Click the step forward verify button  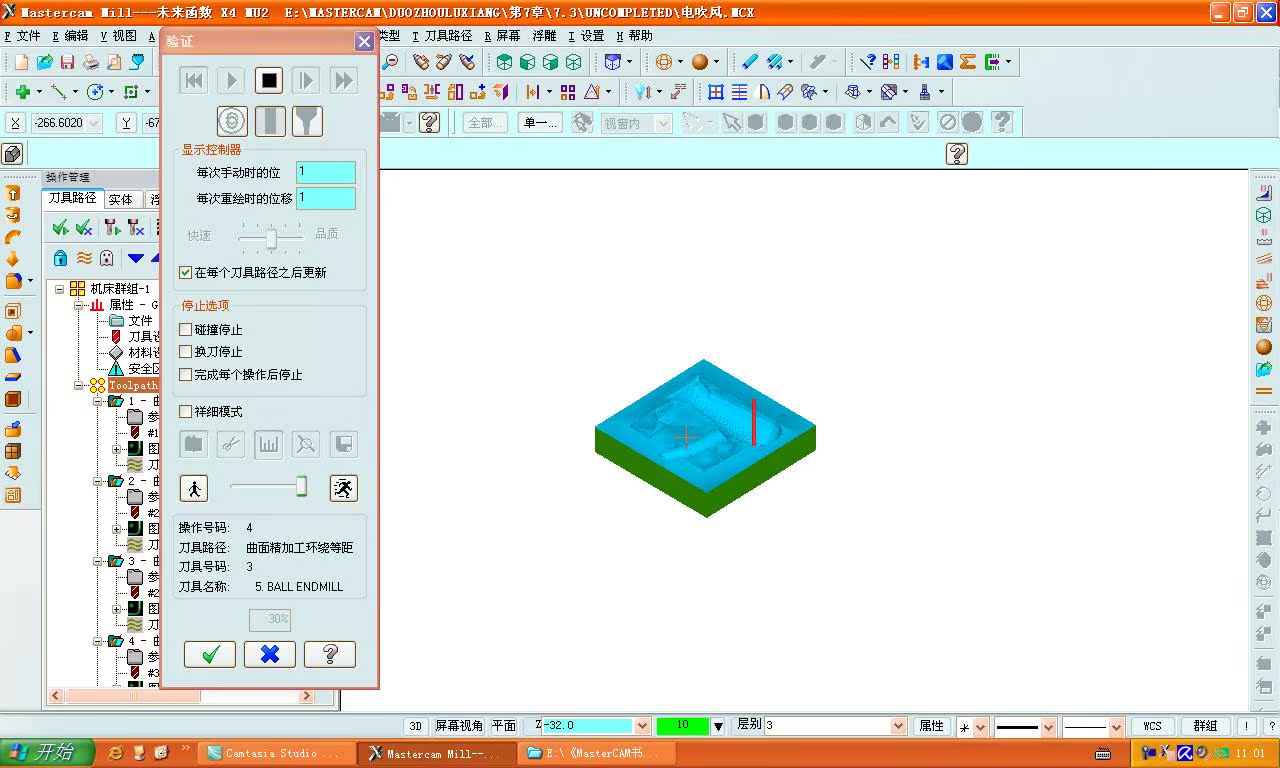pyautogui.click(x=305, y=80)
